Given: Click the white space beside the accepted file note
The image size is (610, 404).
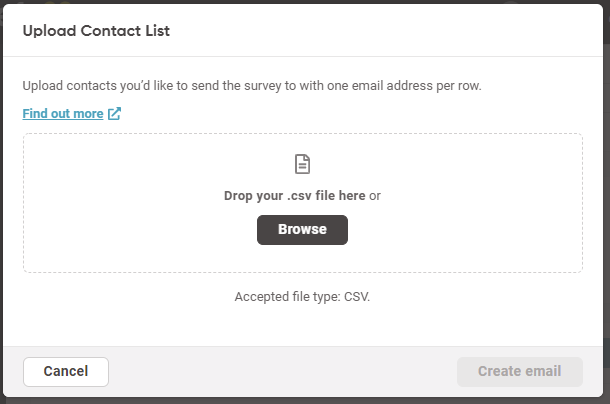Looking at the screenshot, I should click(480, 297).
